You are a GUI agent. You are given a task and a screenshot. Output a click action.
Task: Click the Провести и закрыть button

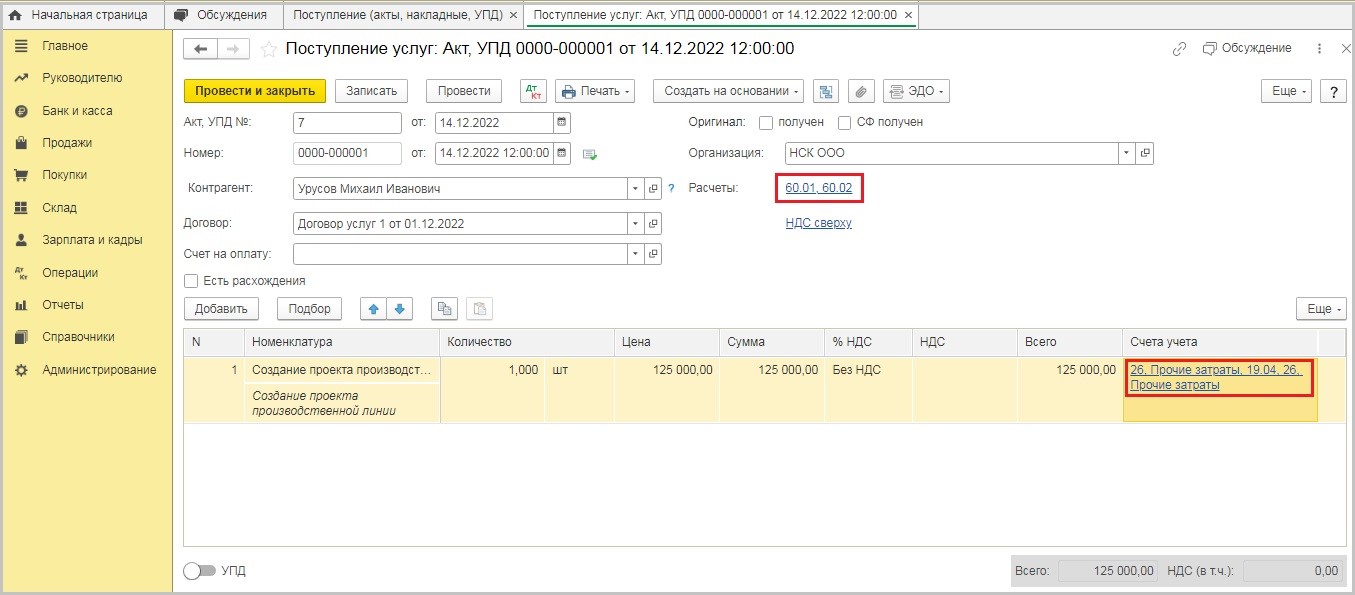coord(255,91)
